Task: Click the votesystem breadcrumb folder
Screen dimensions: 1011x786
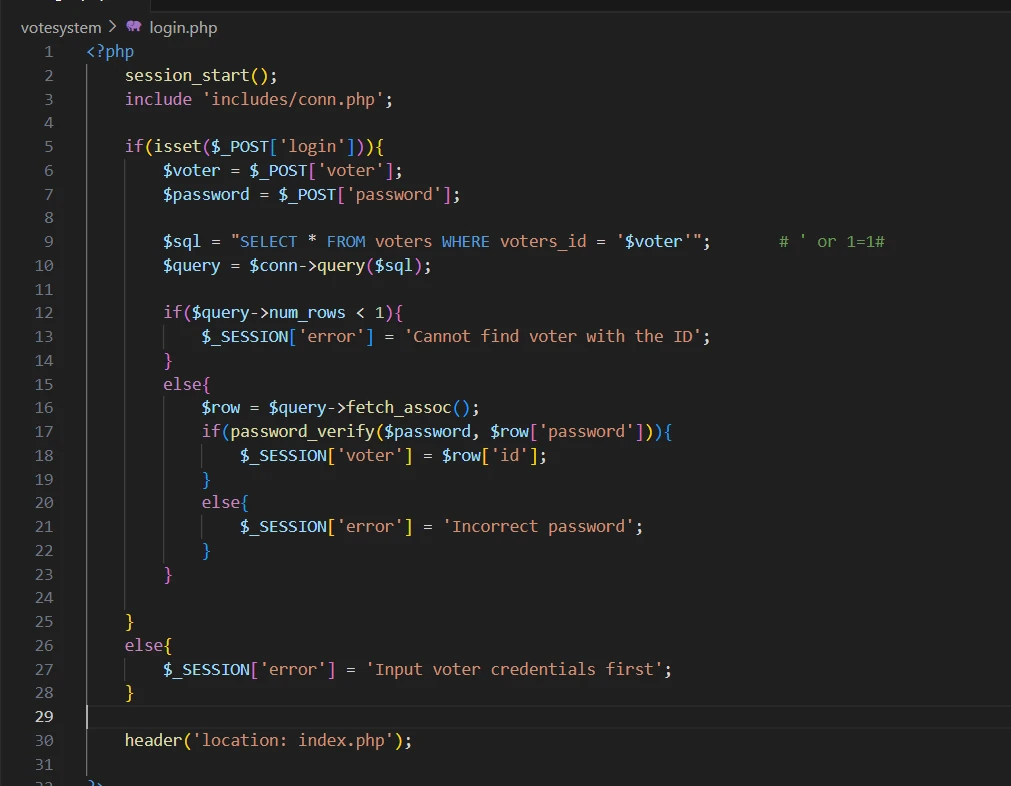Action: coord(61,28)
